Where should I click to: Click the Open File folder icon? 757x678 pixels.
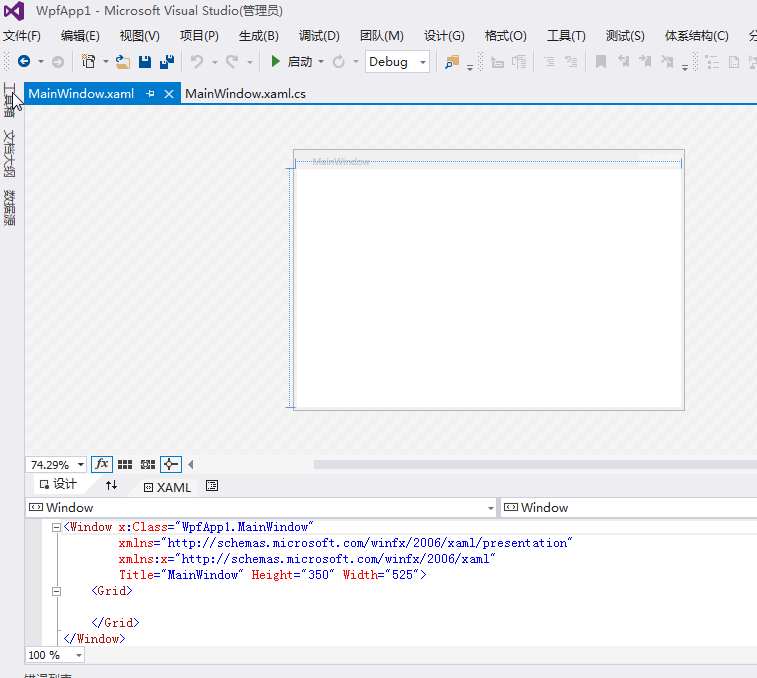[x=123, y=62]
